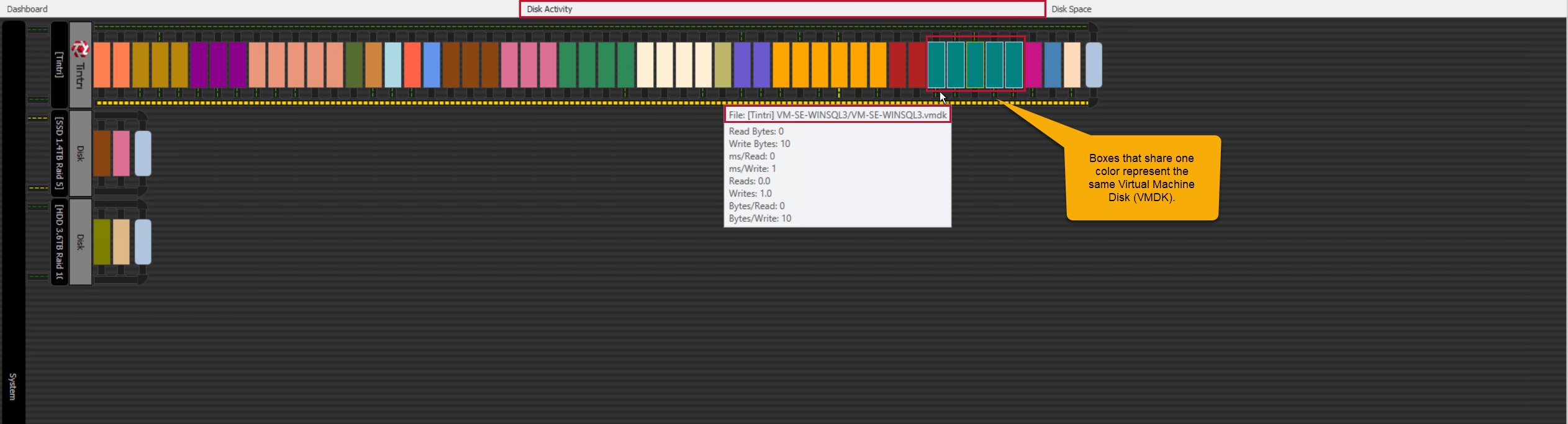Select the rounded pale blue box in HDD row
The image size is (1568, 424).
point(143,241)
